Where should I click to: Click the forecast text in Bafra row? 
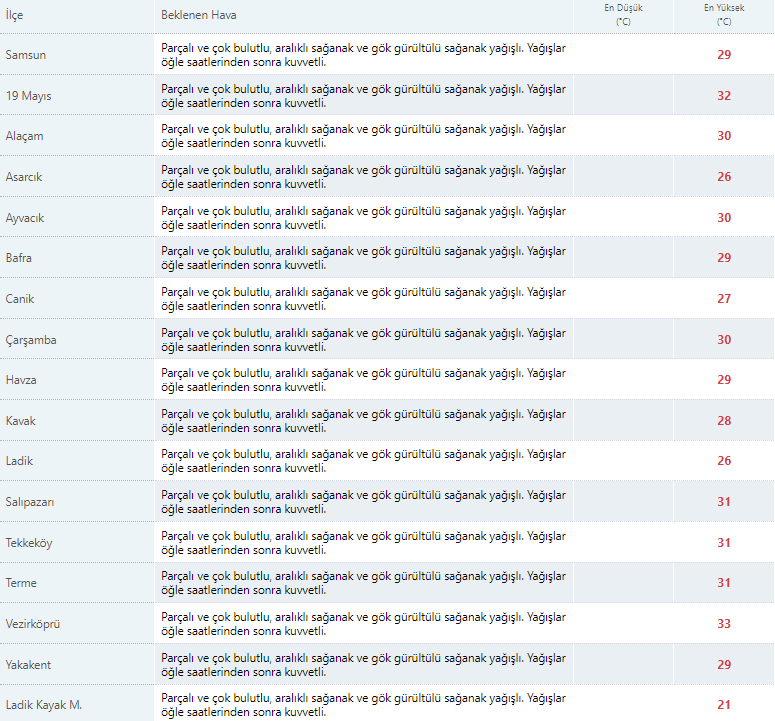pos(363,258)
